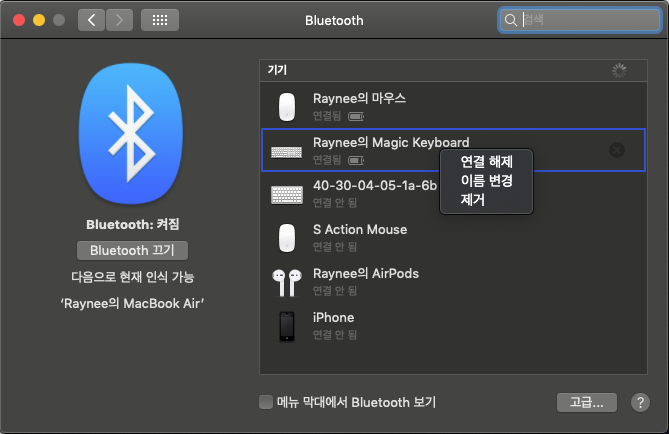The image size is (669, 434).
Task: Click the large Bluetooth logo icon
Action: 131,133
